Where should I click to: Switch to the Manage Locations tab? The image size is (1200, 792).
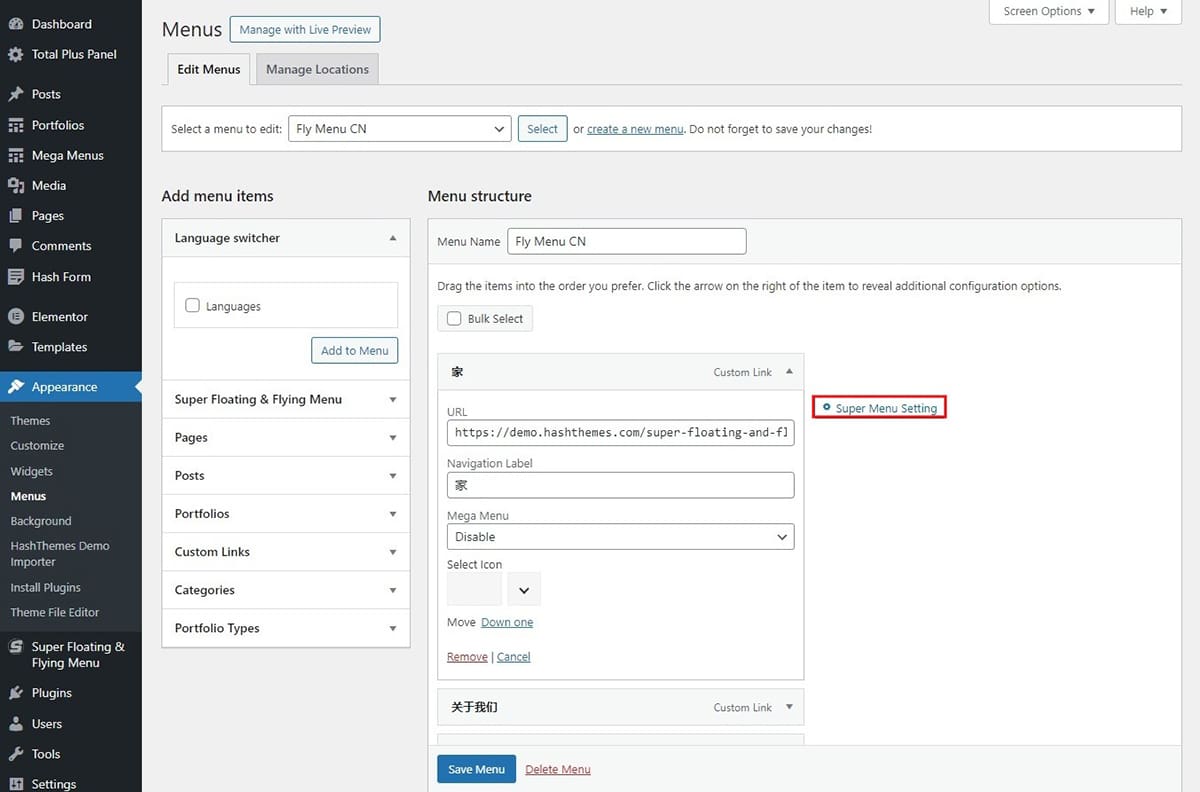point(317,69)
